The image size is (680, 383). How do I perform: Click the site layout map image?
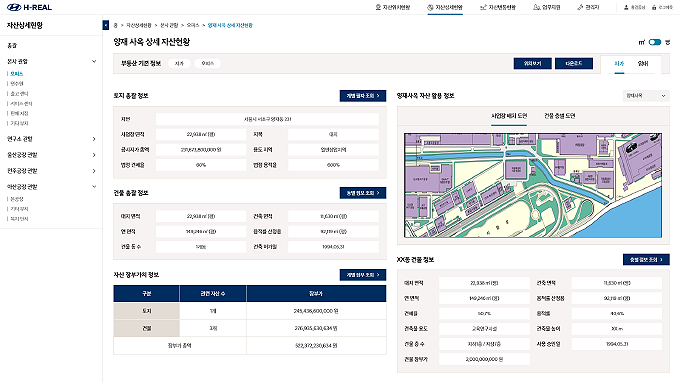533,185
